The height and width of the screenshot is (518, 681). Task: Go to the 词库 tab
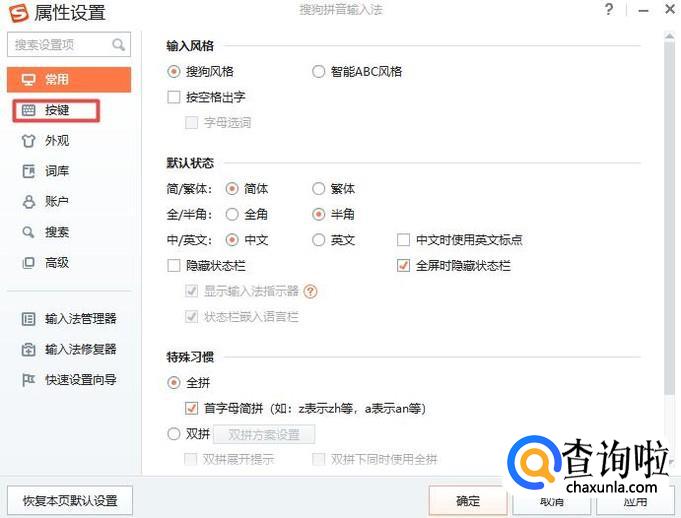coord(56,171)
